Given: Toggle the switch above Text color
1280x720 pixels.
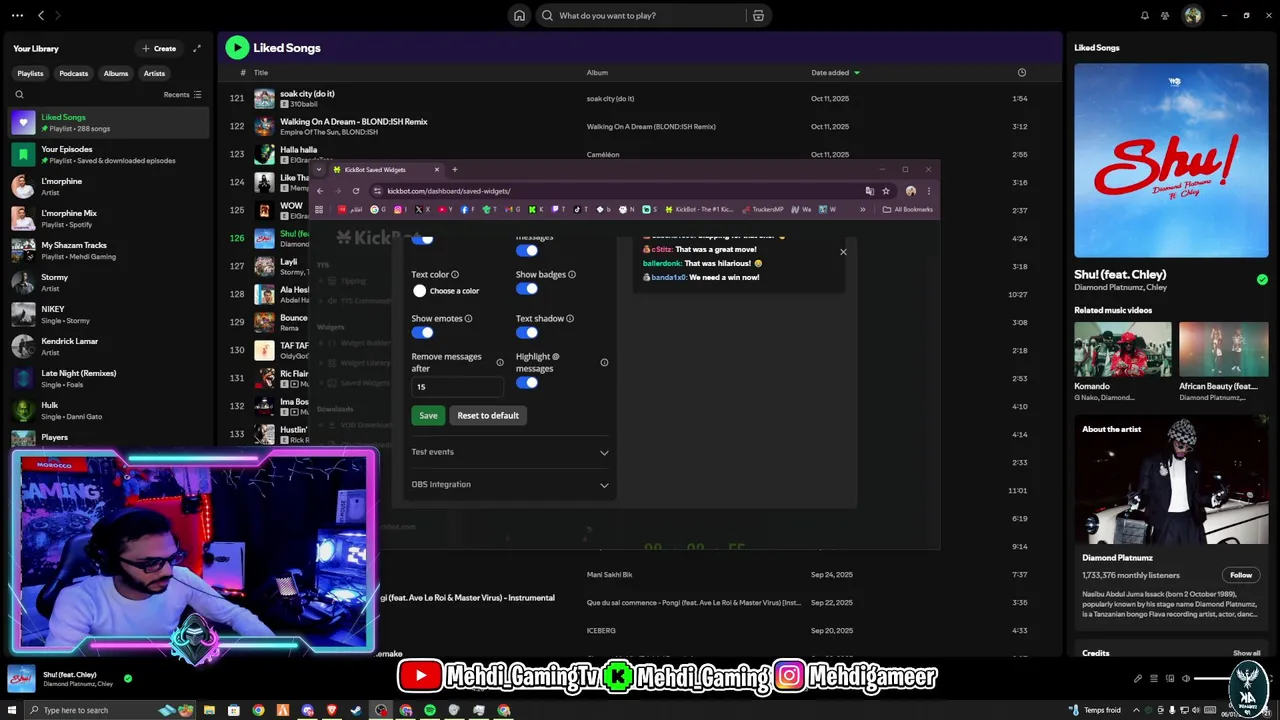Looking at the screenshot, I should click(423, 240).
